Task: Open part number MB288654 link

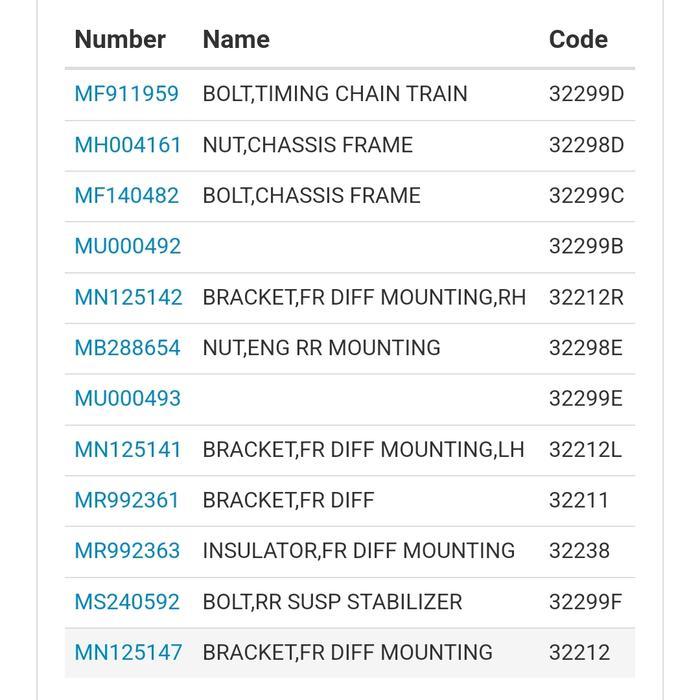Action: [128, 348]
